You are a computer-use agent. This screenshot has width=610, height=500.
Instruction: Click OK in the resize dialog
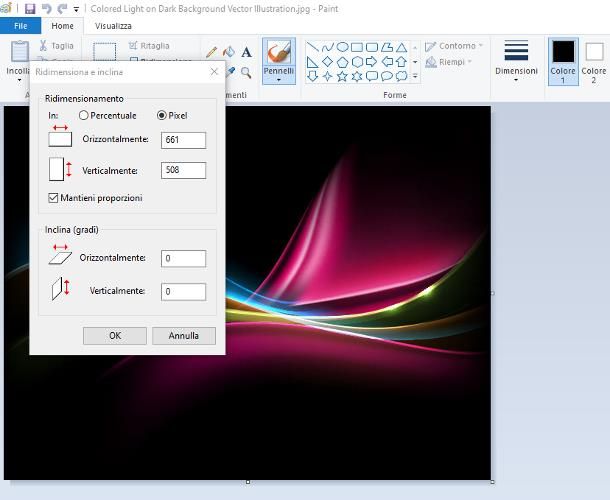point(115,336)
